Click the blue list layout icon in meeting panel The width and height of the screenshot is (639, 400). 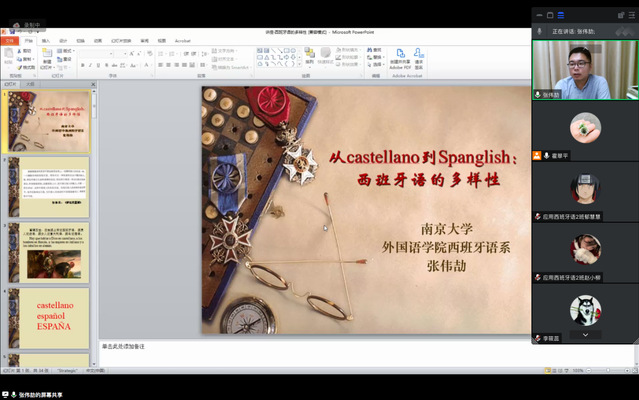(x=561, y=15)
